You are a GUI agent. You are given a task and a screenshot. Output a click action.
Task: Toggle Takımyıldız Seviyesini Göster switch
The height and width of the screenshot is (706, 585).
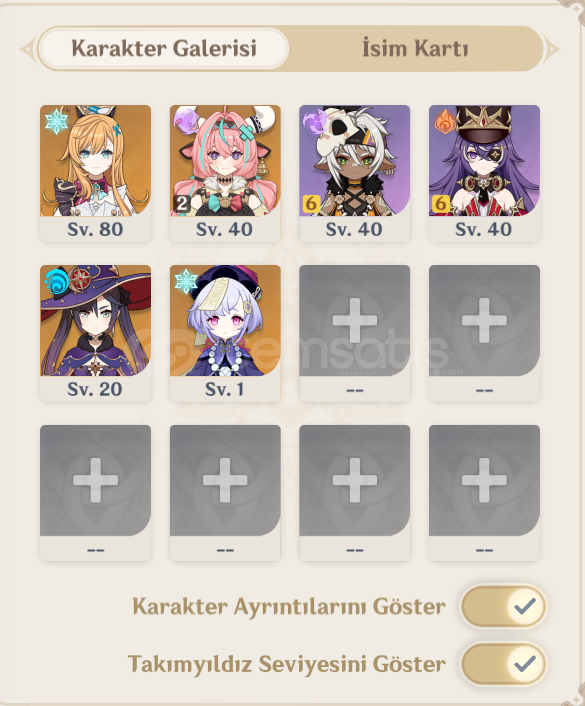[x=503, y=664]
